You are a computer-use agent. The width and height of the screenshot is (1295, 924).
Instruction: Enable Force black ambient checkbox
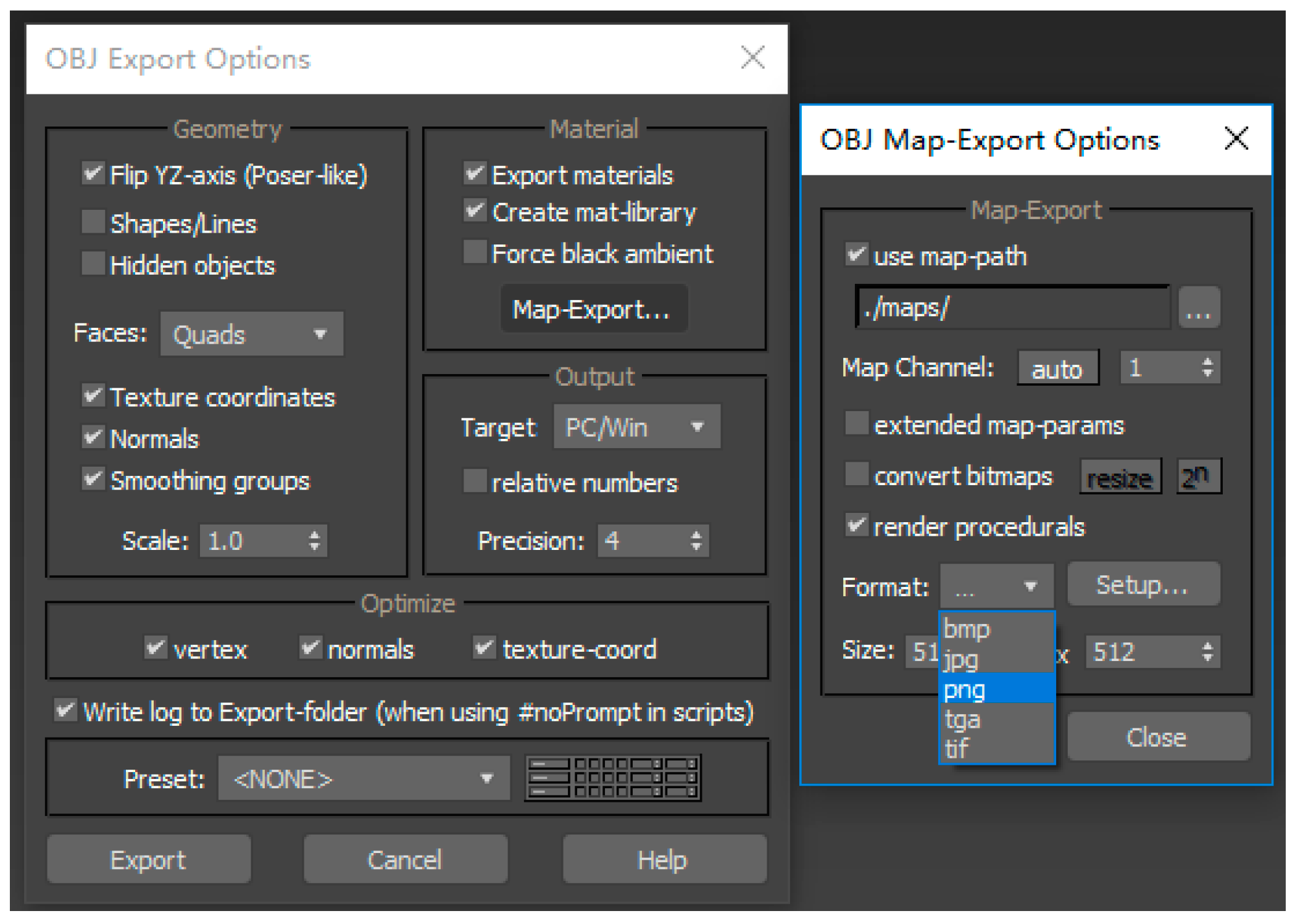pos(475,252)
